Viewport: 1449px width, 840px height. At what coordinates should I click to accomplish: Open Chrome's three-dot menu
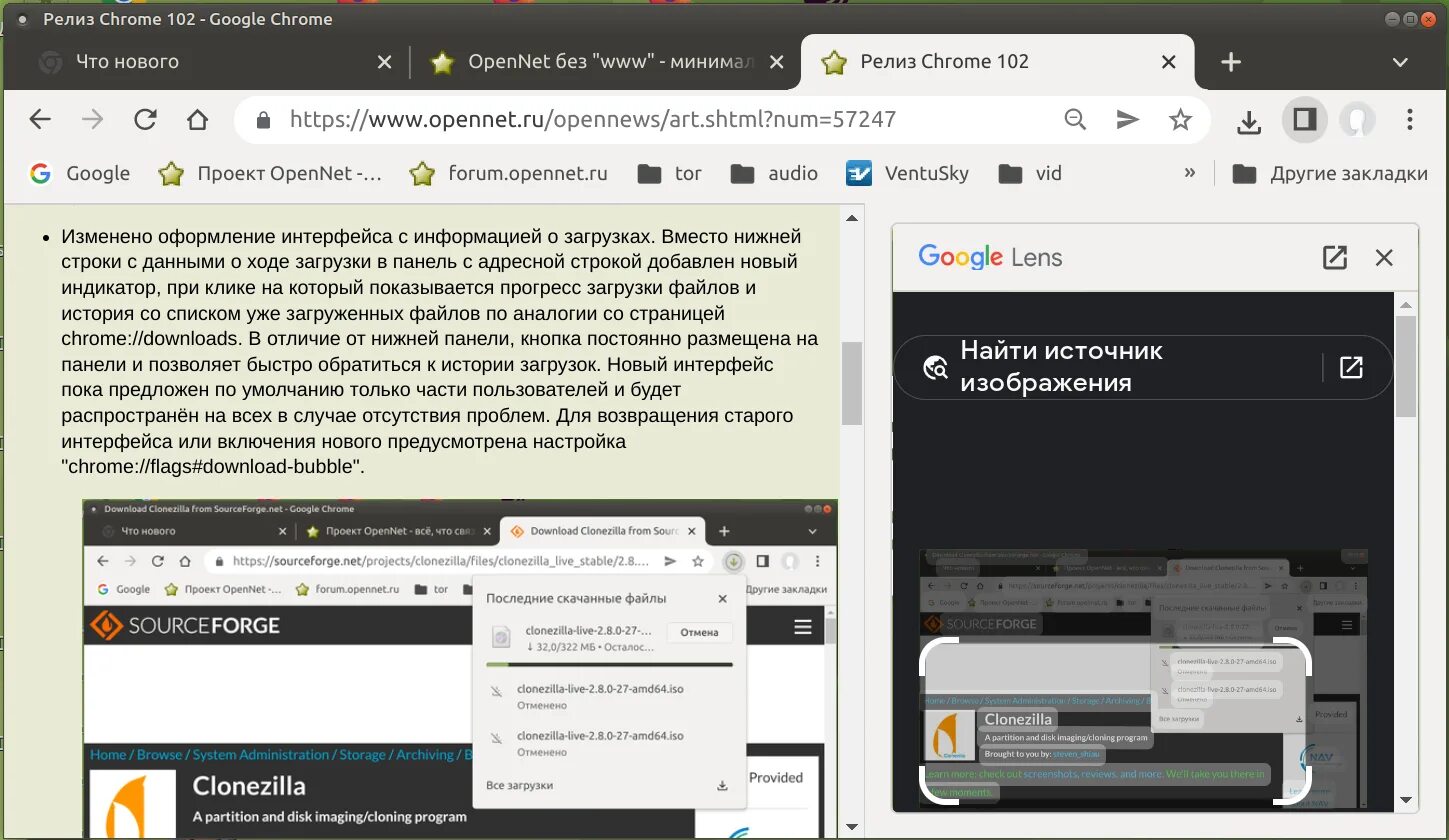[x=1410, y=119]
